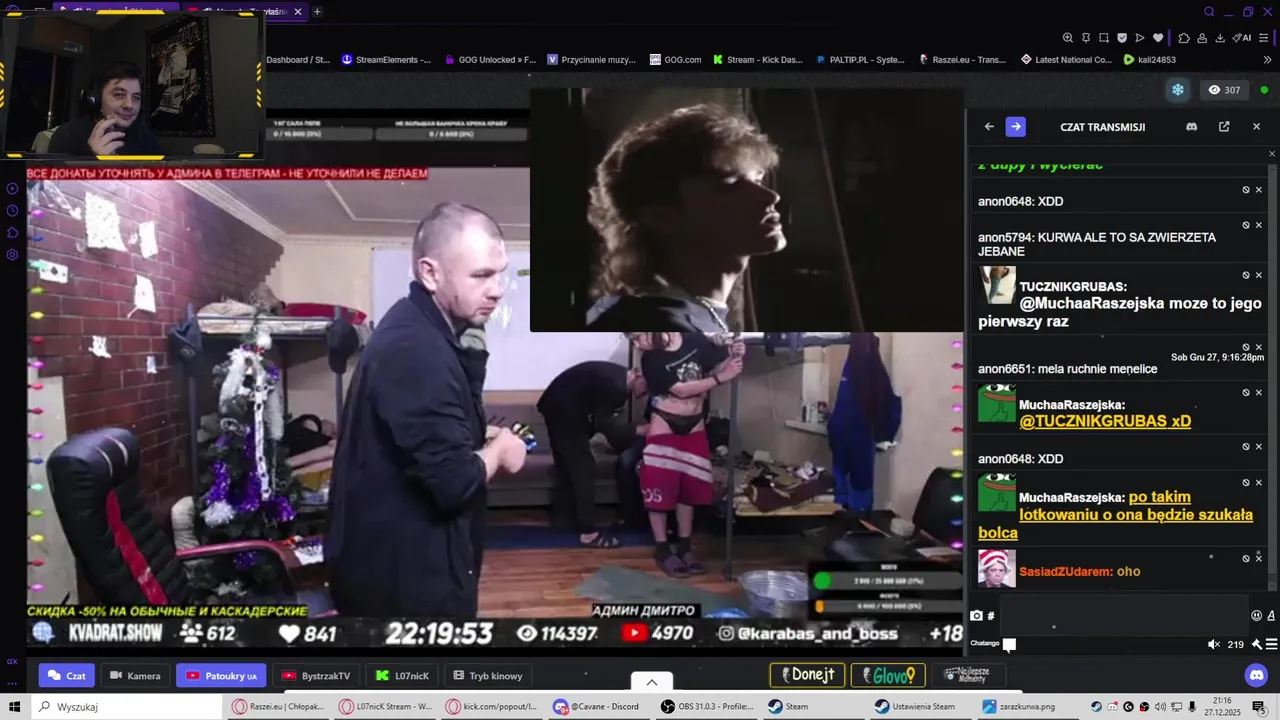Click the Najlepsze Momenty button
The height and width of the screenshot is (720, 1280).
968,675
